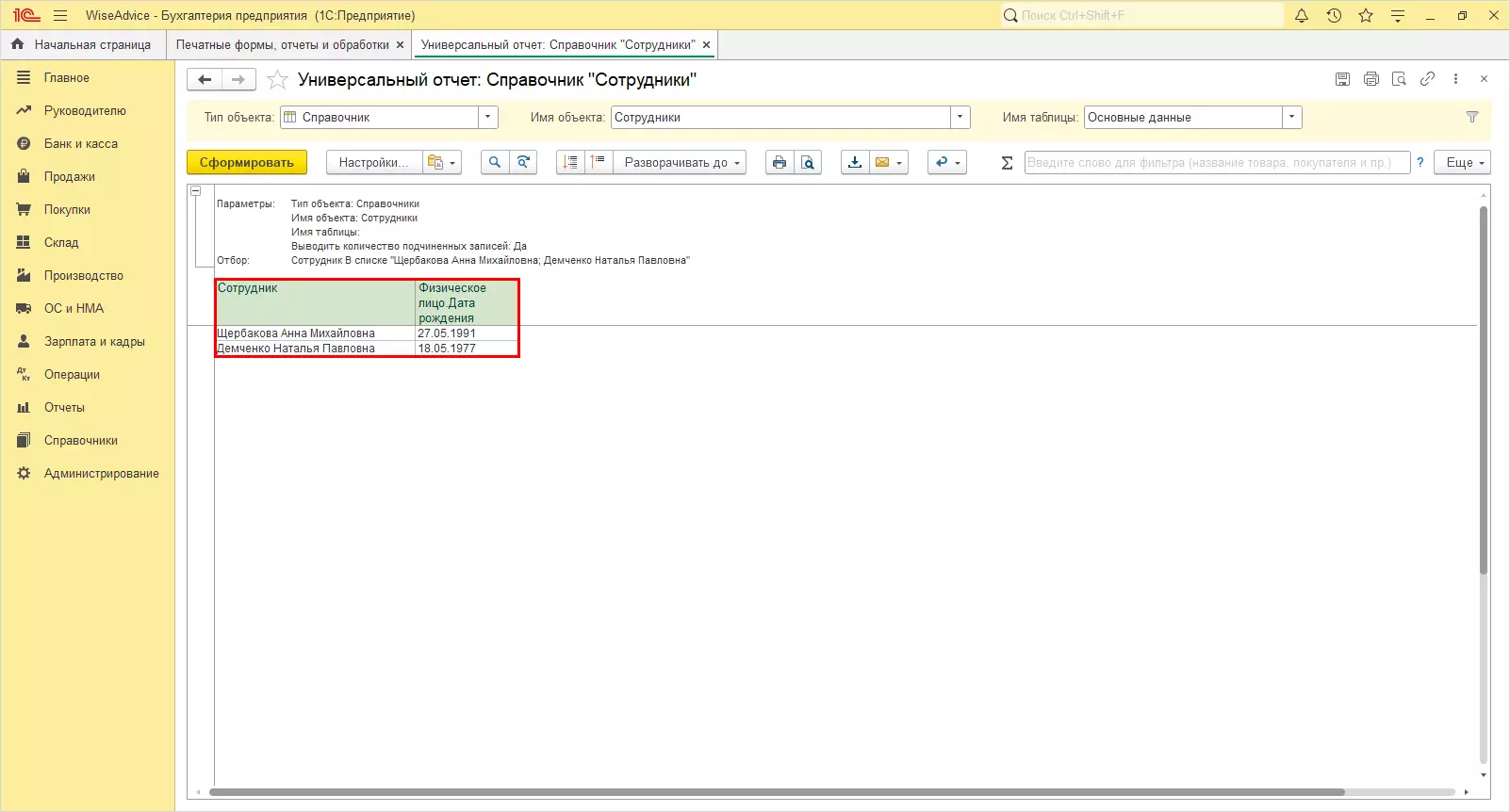1510x812 pixels.
Task: Copy link with the chain icon
Action: [x=1427, y=79]
